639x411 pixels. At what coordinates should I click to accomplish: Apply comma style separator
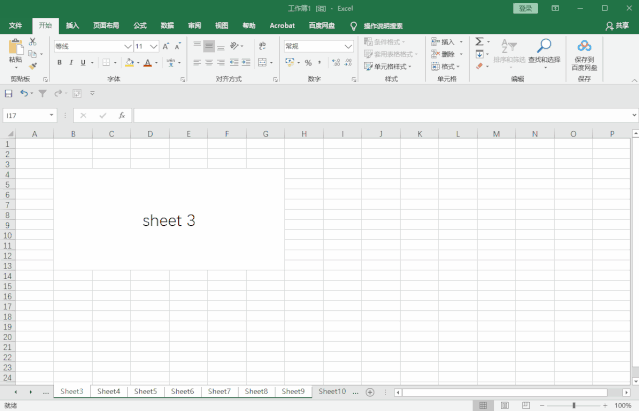click(x=320, y=62)
